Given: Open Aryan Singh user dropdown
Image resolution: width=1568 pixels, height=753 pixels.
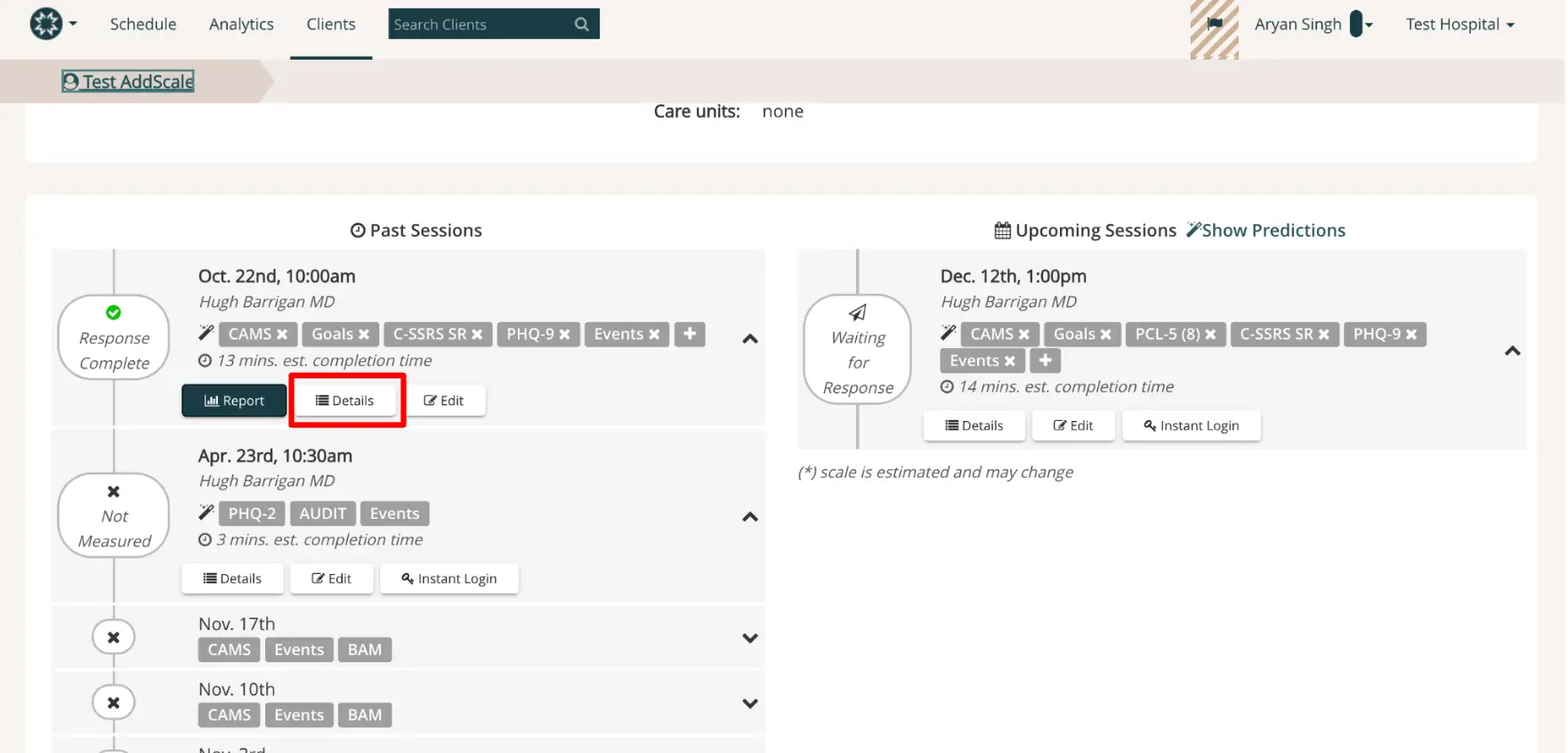Looking at the screenshot, I should point(1313,24).
